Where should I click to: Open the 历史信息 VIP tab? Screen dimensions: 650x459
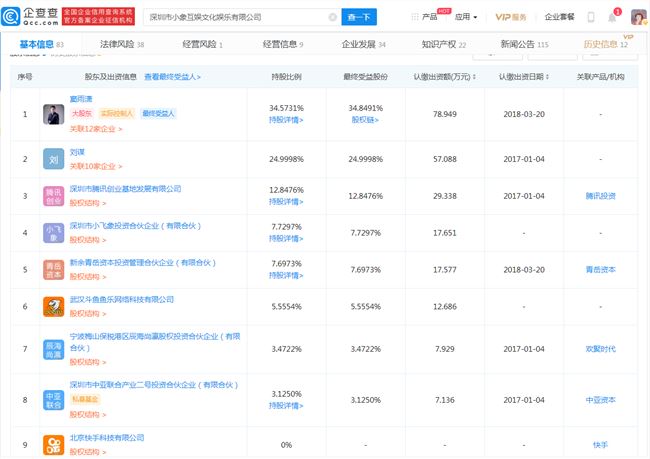point(606,44)
